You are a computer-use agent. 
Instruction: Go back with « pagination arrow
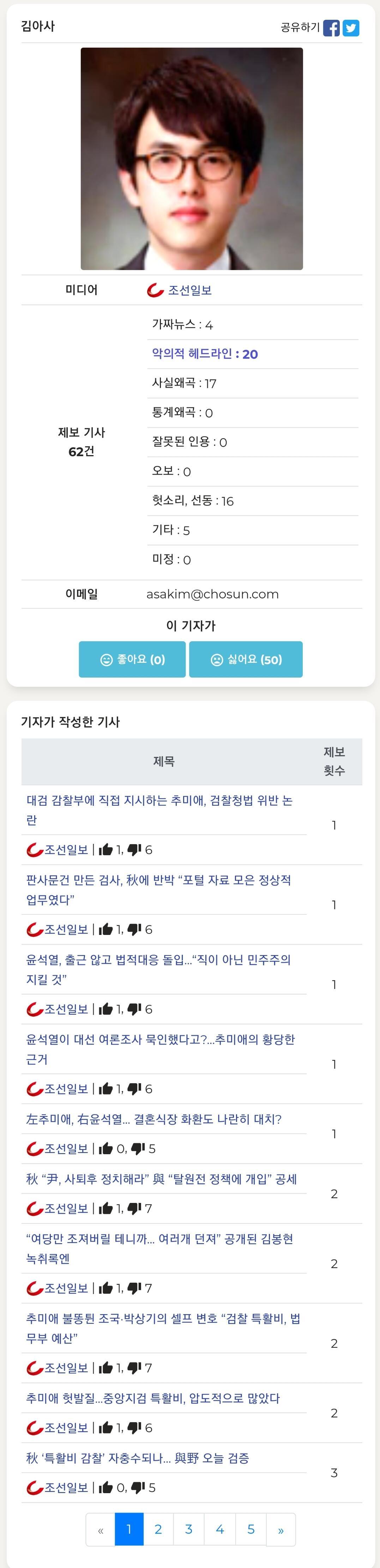click(100, 1529)
